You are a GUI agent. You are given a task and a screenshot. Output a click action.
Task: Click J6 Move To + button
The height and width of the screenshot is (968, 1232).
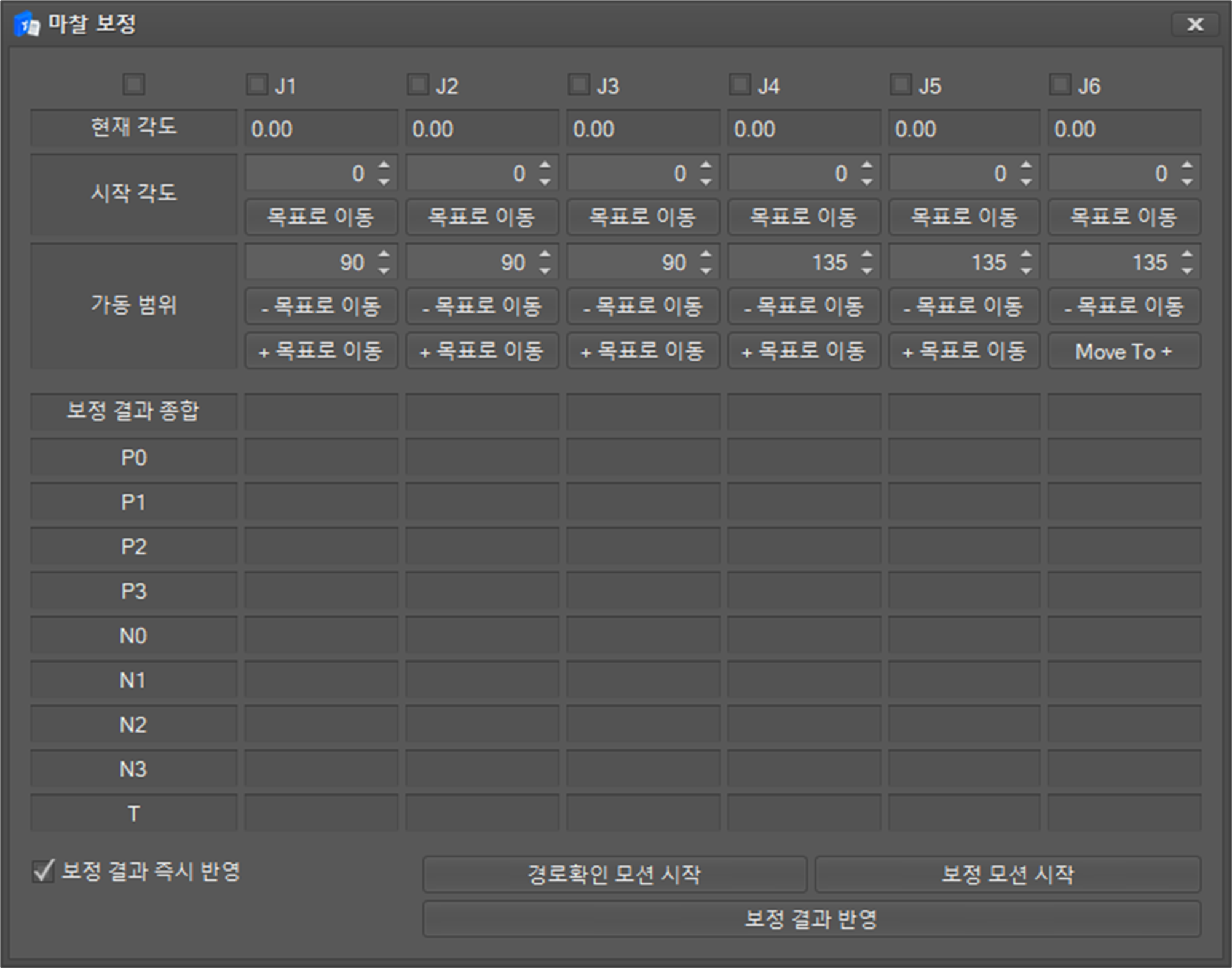[1124, 352]
